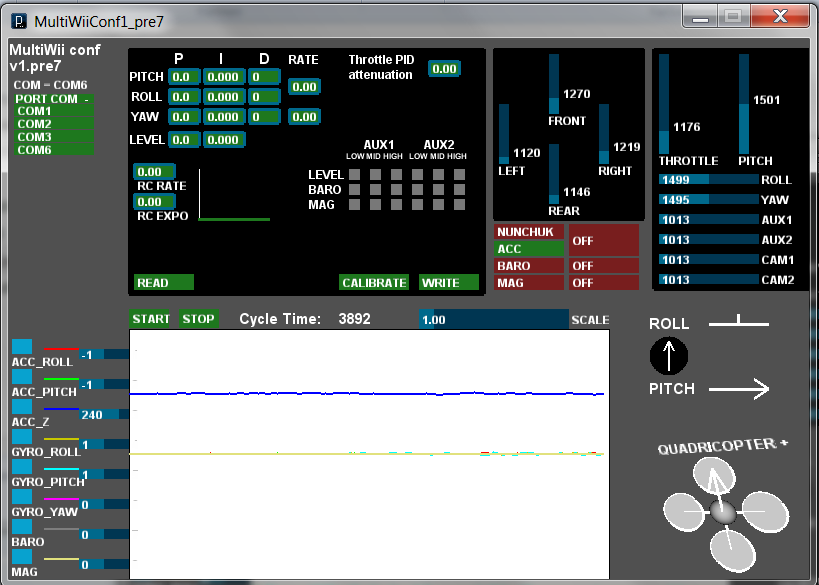Check LEVEL AUX2 HIGH box
Viewport: 819px width, 585px height.
(x=460, y=174)
